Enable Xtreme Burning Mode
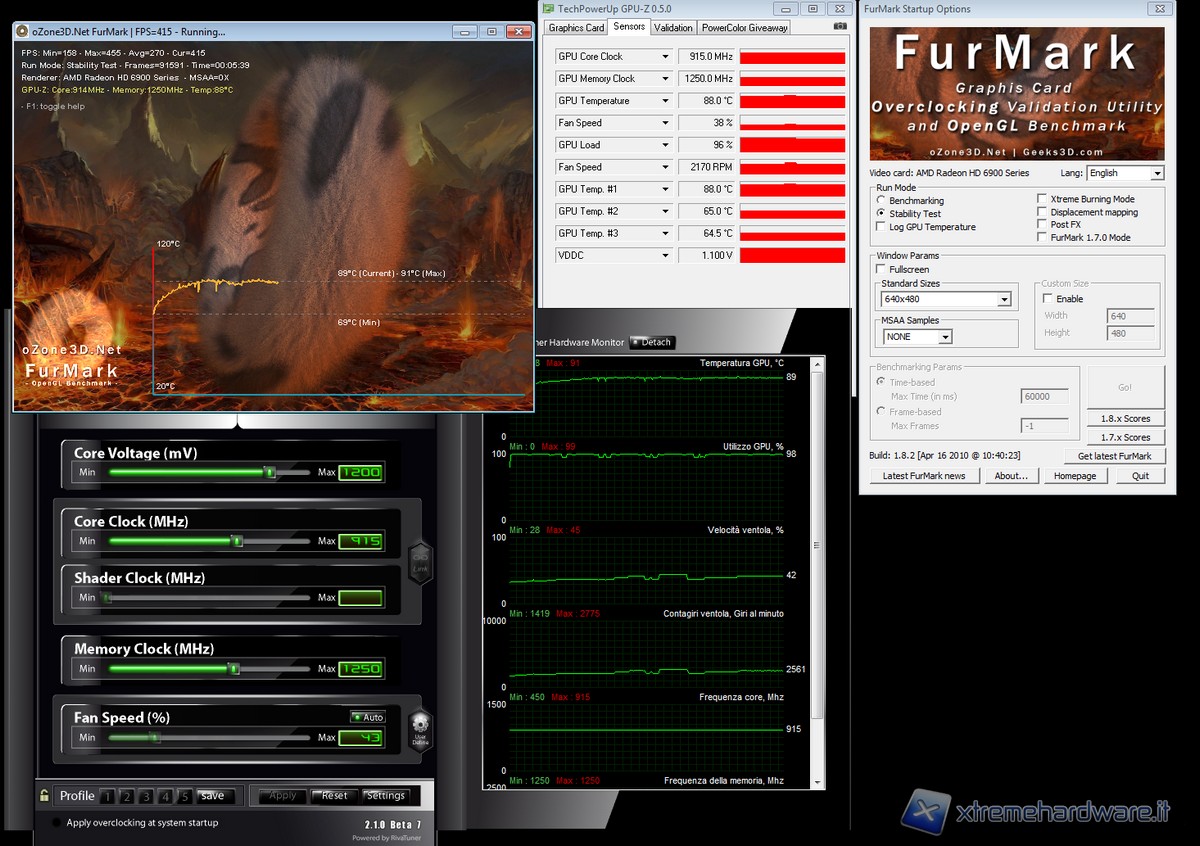 [x=1042, y=199]
